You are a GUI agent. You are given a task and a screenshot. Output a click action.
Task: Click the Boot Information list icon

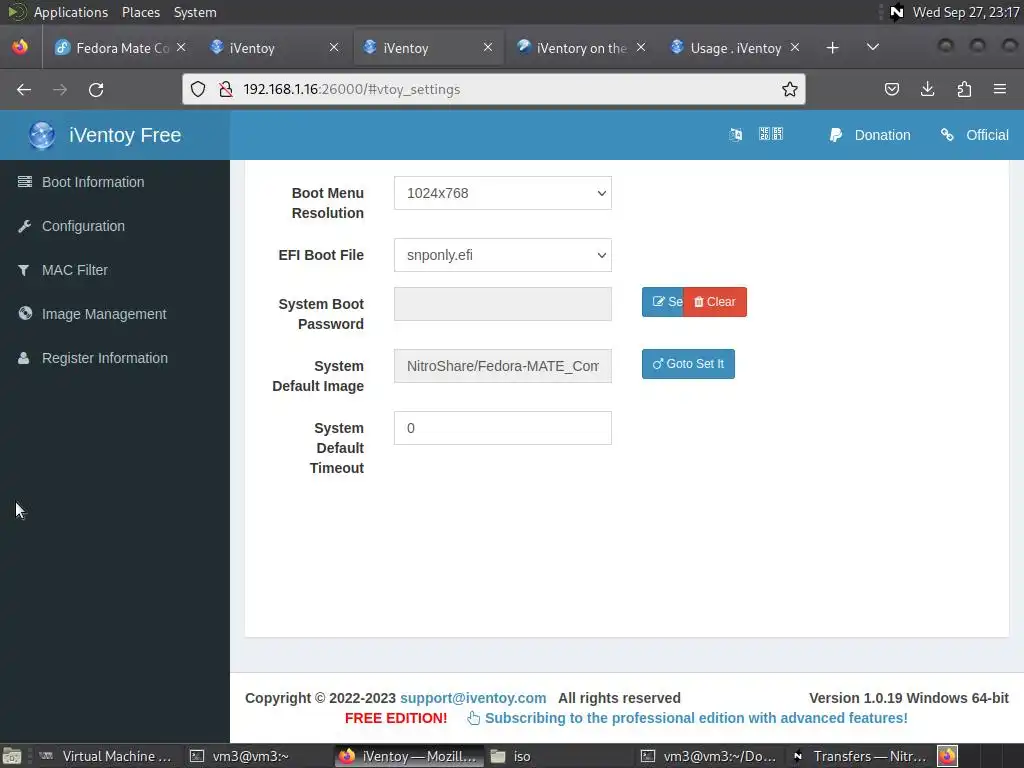(25, 182)
